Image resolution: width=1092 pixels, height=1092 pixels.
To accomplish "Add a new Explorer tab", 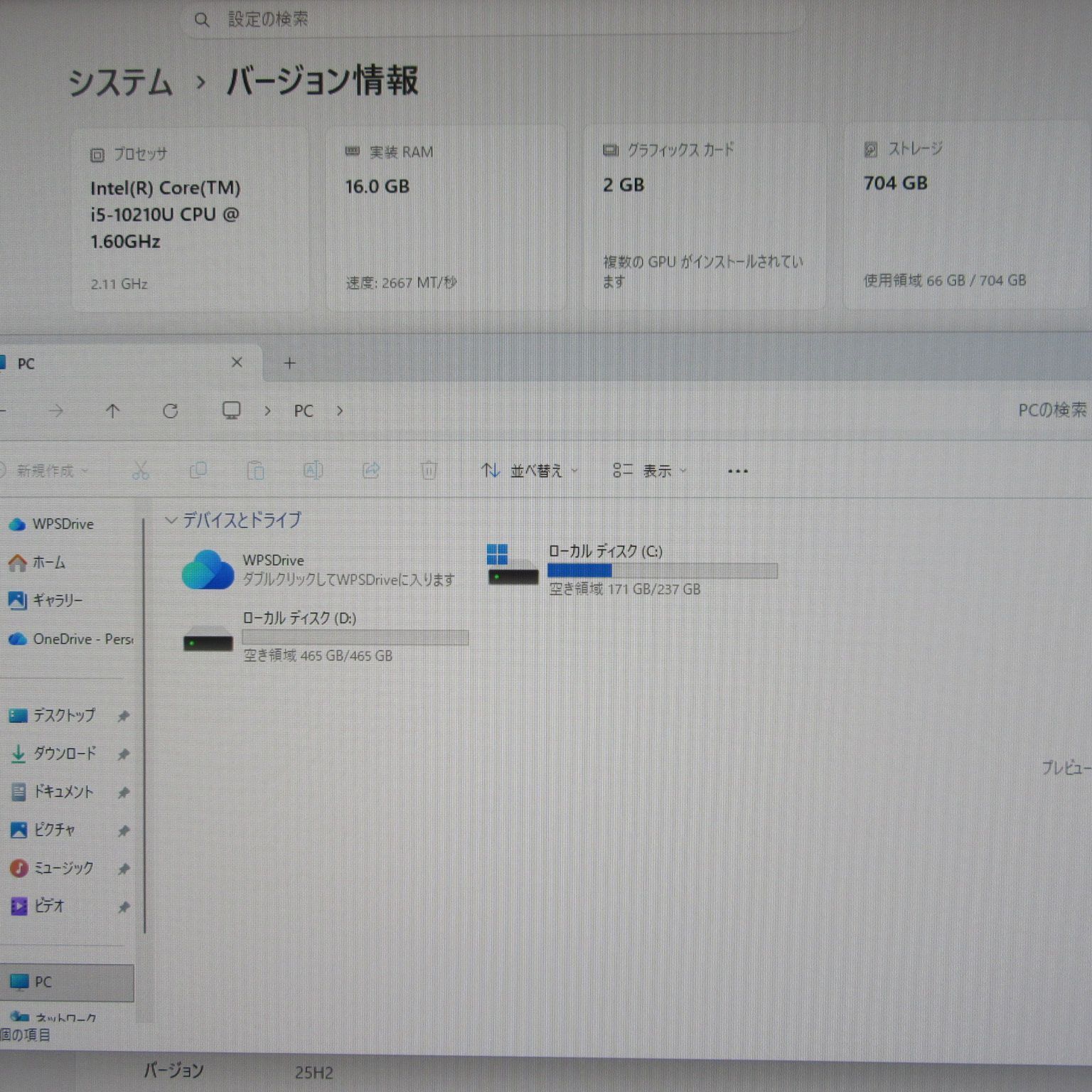I will click(289, 363).
